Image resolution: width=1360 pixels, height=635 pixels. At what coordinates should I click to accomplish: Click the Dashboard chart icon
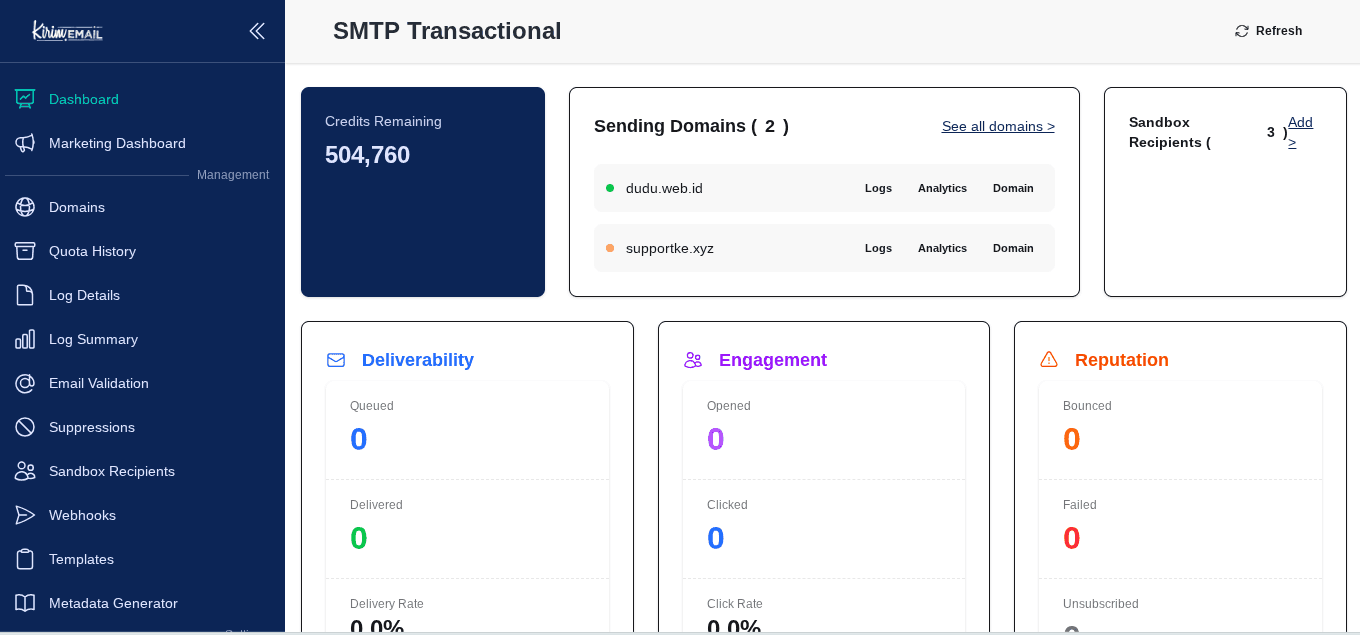click(25, 99)
